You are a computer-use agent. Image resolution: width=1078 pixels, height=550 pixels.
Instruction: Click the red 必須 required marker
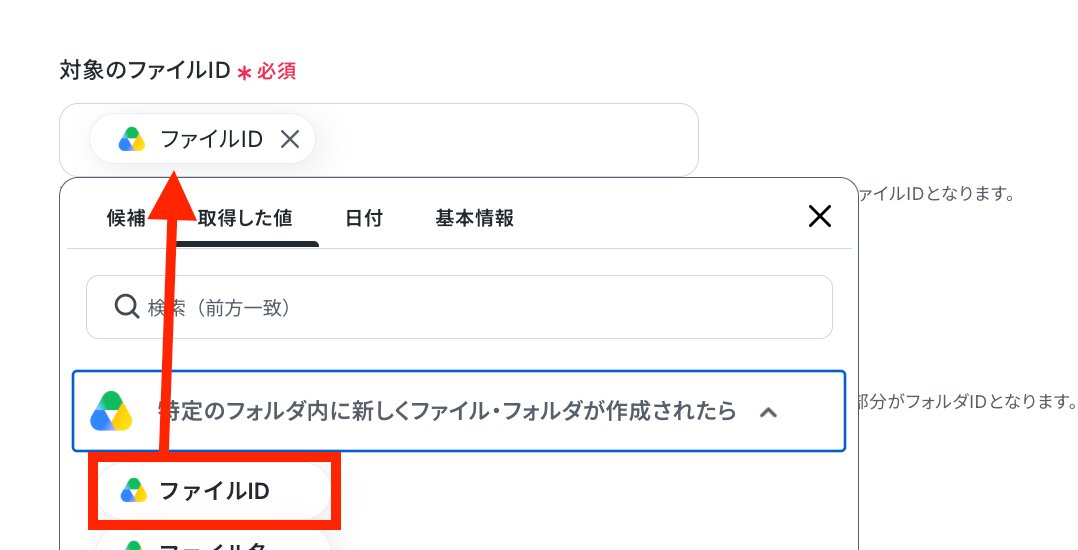click(x=276, y=71)
